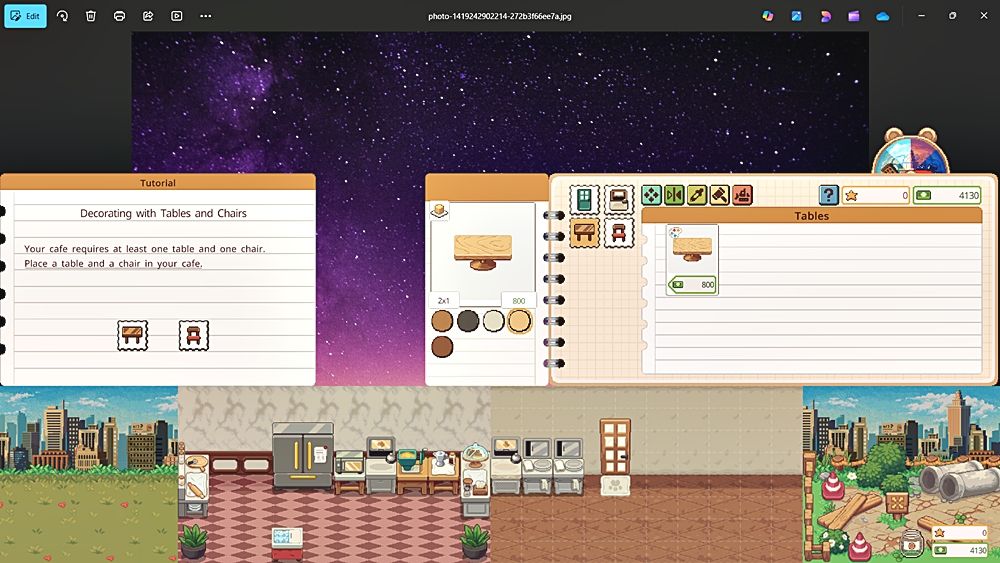This screenshot has height=563, width=1000.
Task: Click the Tutorial panel title bar
Action: (158, 182)
